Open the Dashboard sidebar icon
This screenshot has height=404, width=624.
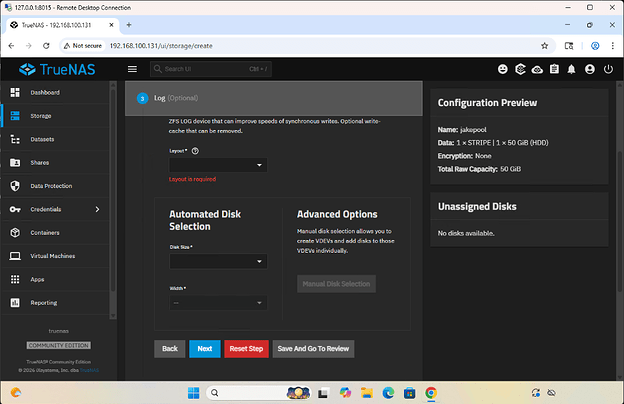click(x=15, y=92)
